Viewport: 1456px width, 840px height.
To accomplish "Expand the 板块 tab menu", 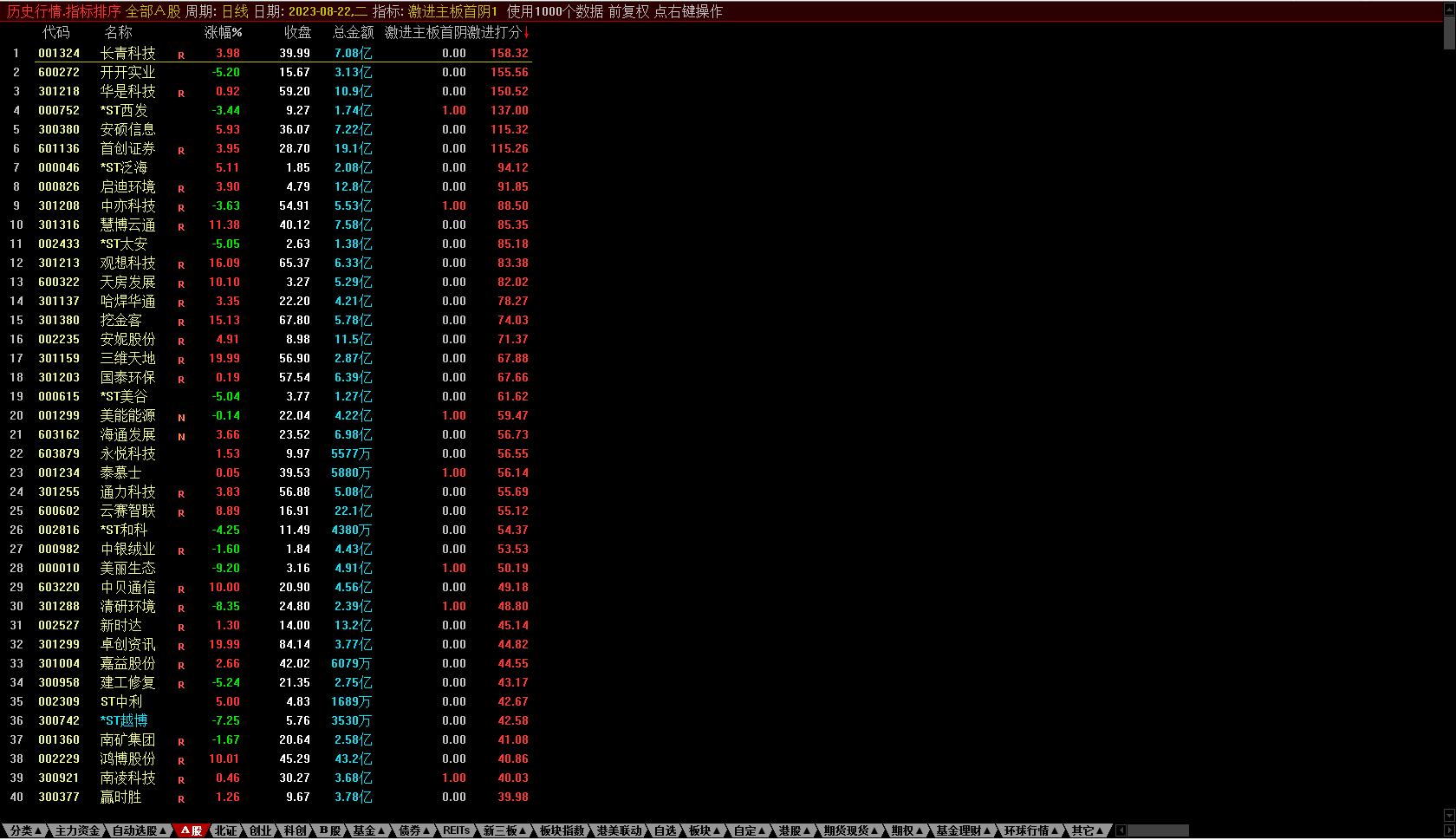I will 705,830.
